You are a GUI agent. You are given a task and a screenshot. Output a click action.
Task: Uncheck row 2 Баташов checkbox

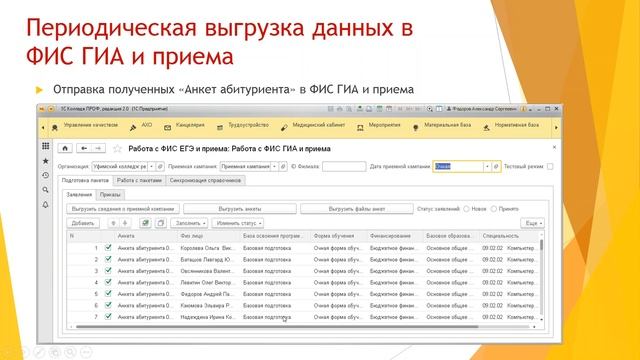coord(108,259)
